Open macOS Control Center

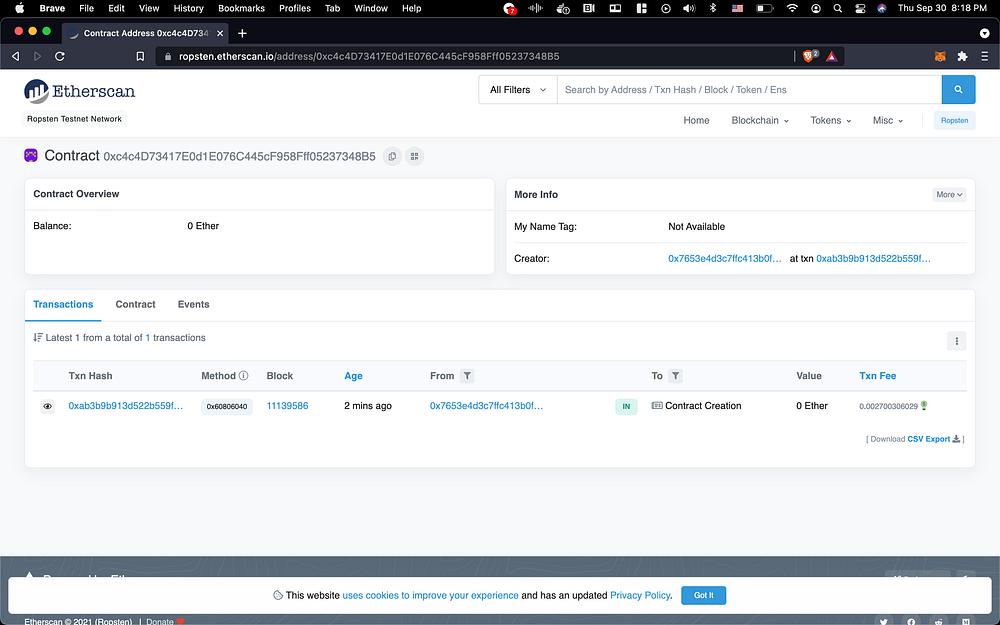coord(860,8)
